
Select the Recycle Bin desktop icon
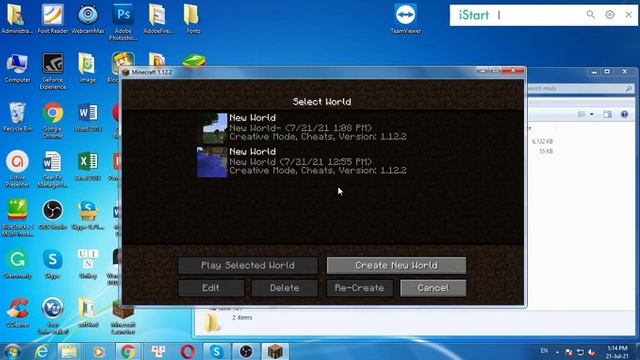point(17,117)
